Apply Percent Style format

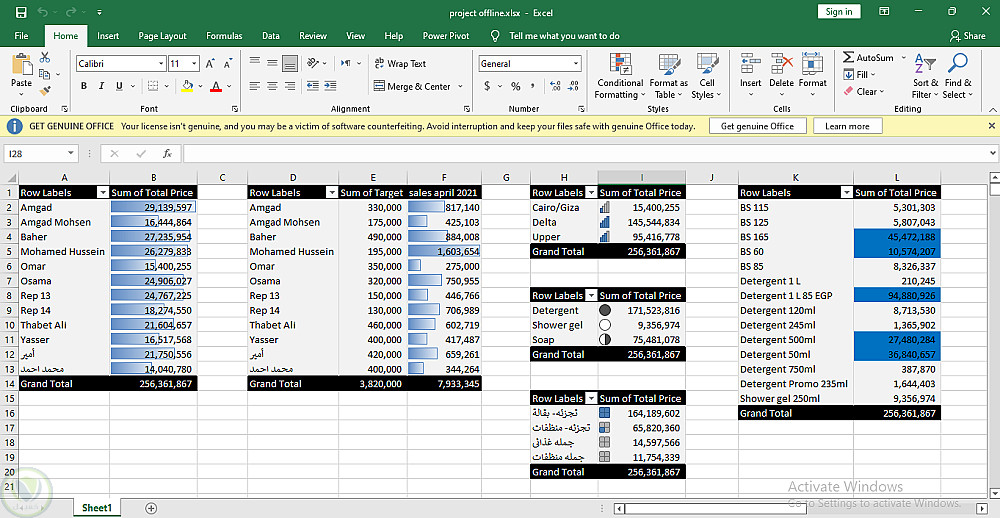click(x=515, y=86)
